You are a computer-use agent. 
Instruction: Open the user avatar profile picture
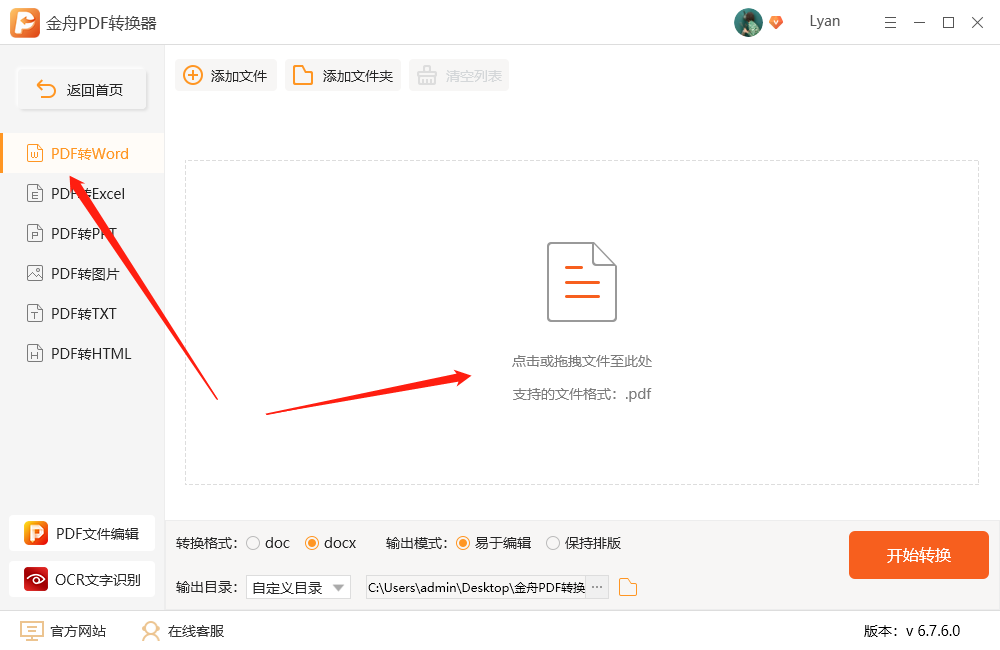748,23
